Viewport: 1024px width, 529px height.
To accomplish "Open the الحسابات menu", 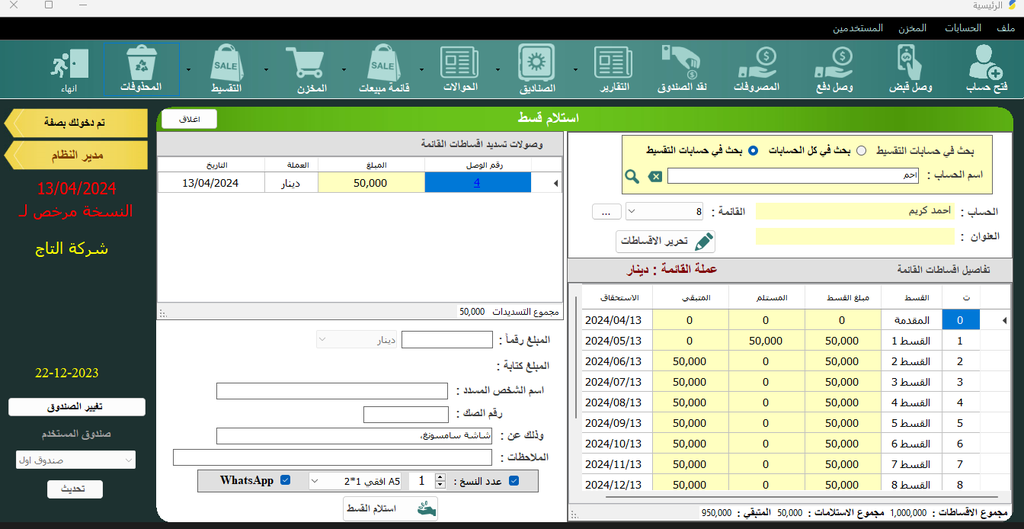I will [x=962, y=29].
